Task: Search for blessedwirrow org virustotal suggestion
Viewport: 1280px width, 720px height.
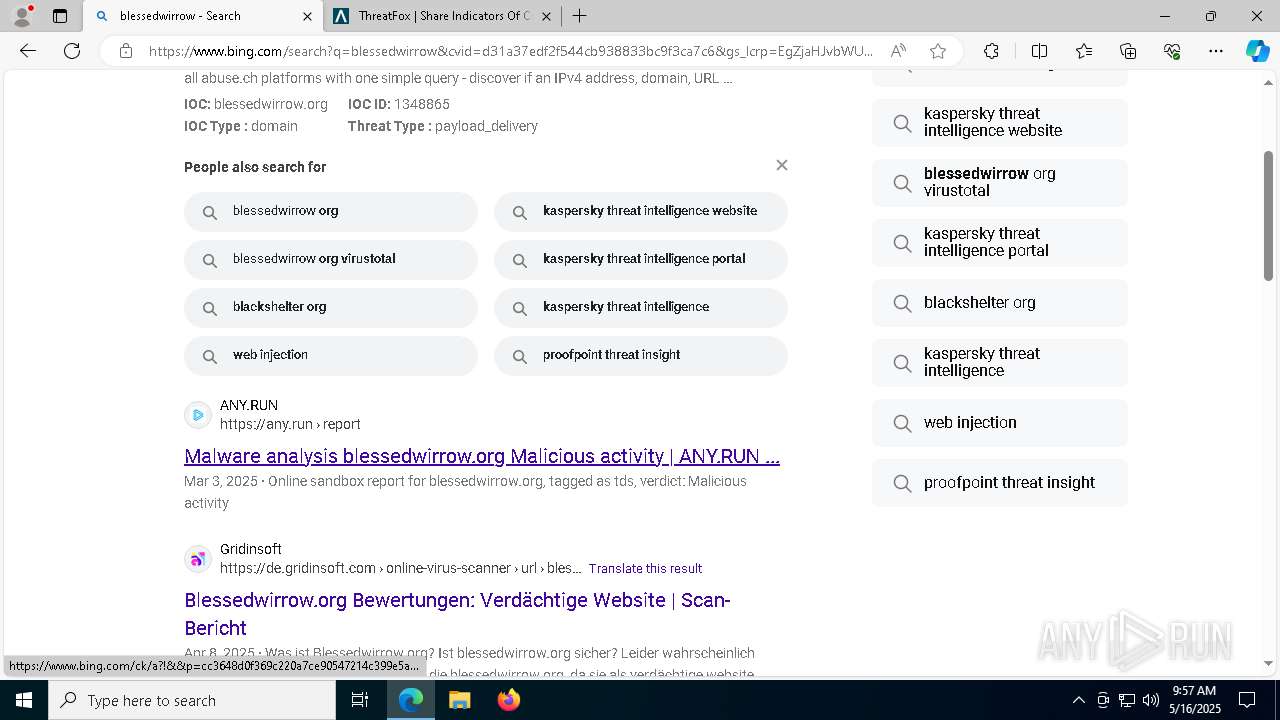Action: [331, 260]
